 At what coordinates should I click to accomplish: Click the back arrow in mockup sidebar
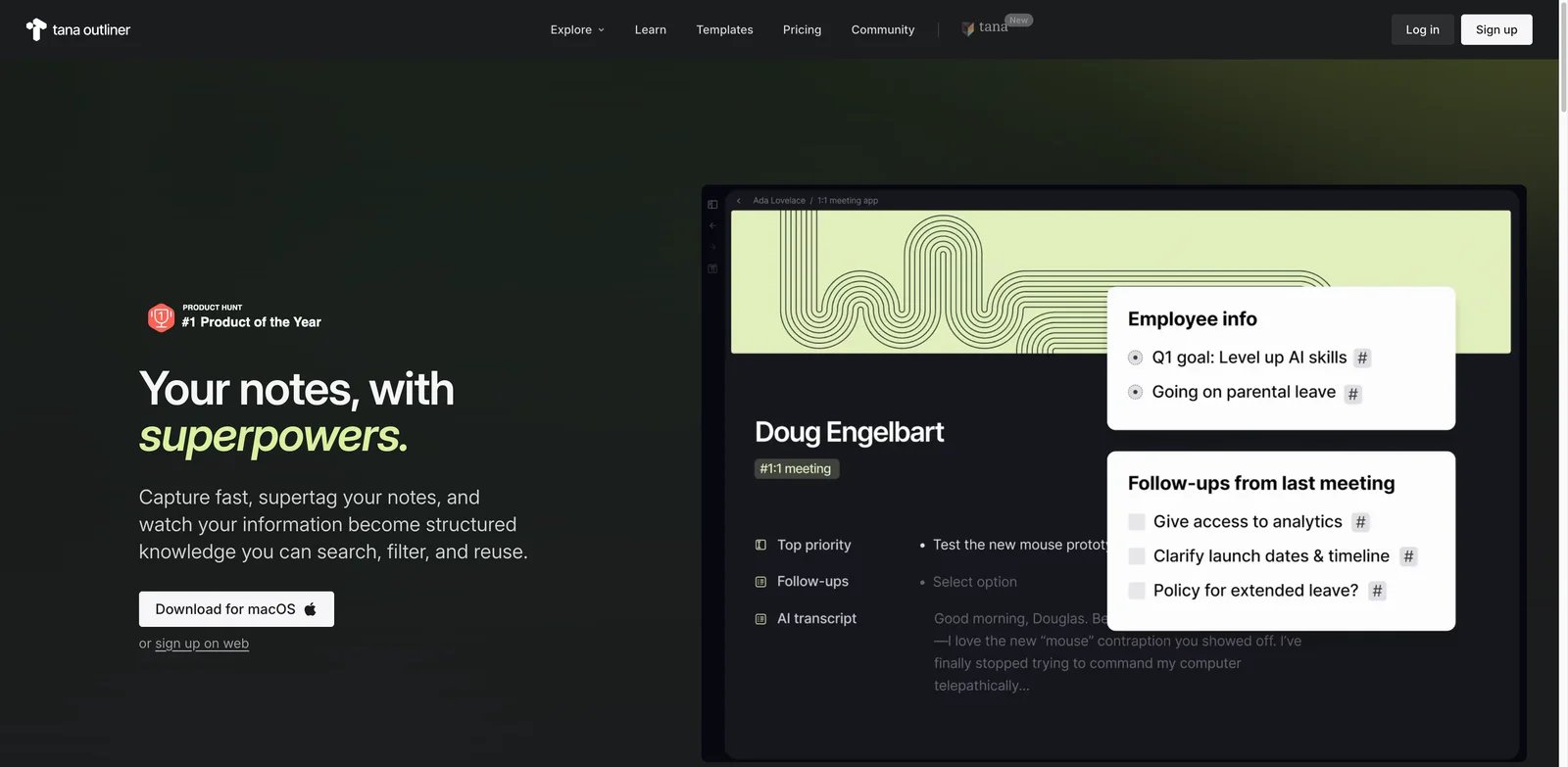[712, 225]
